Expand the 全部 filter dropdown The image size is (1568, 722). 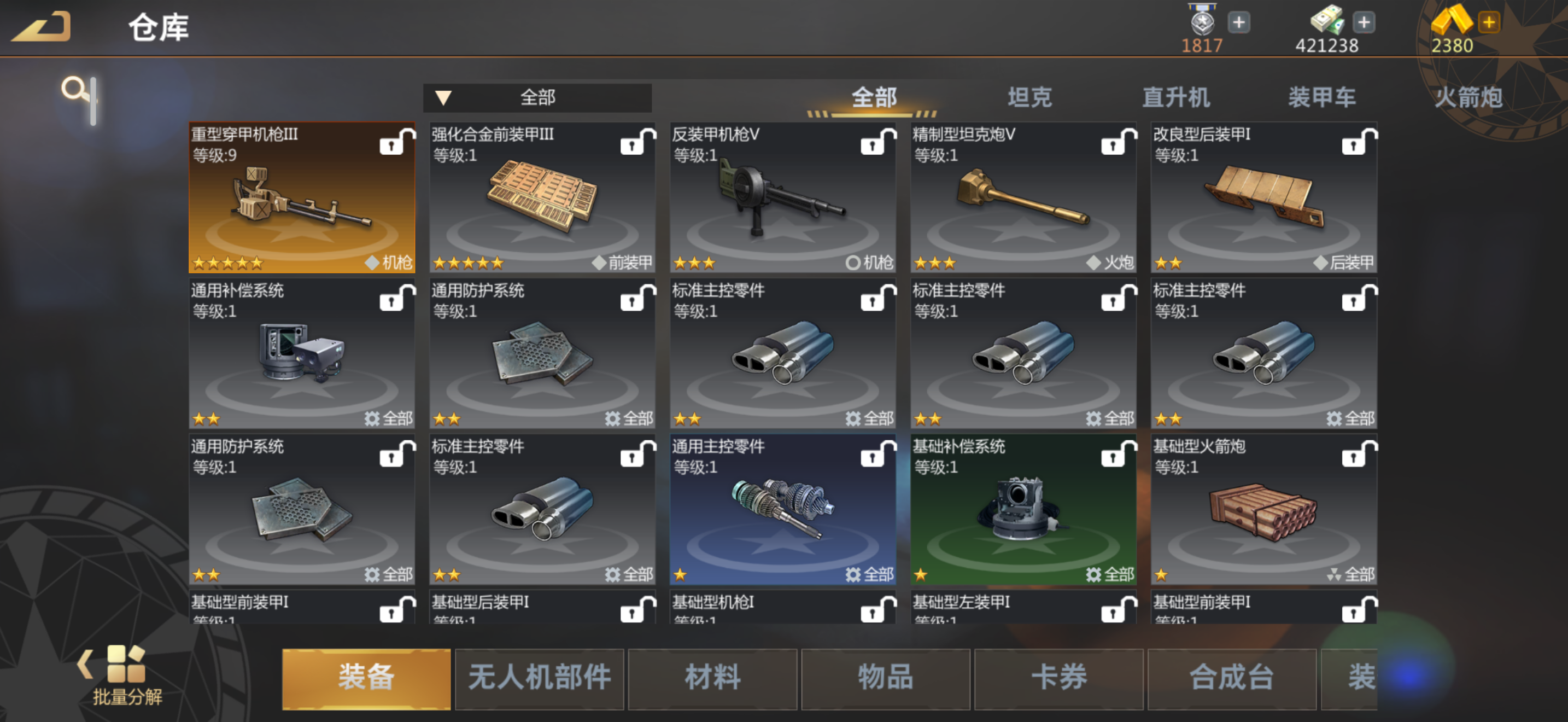pyautogui.click(x=537, y=97)
